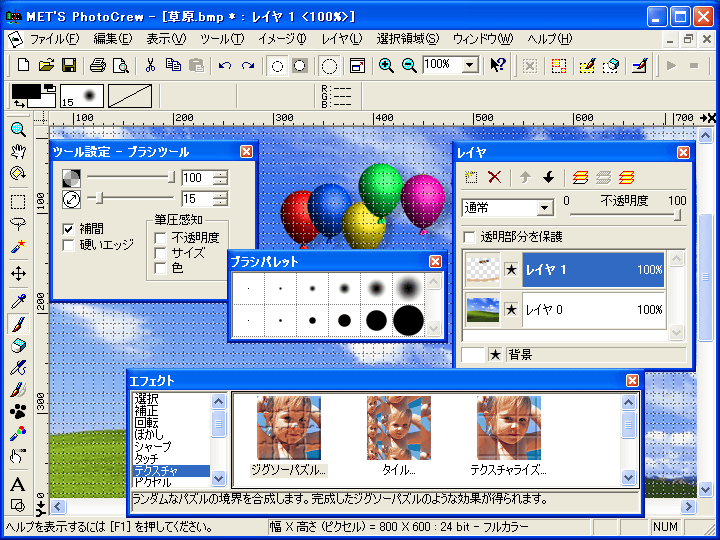Select the rectangular selection tool

pyautogui.click(x=18, y=202)
